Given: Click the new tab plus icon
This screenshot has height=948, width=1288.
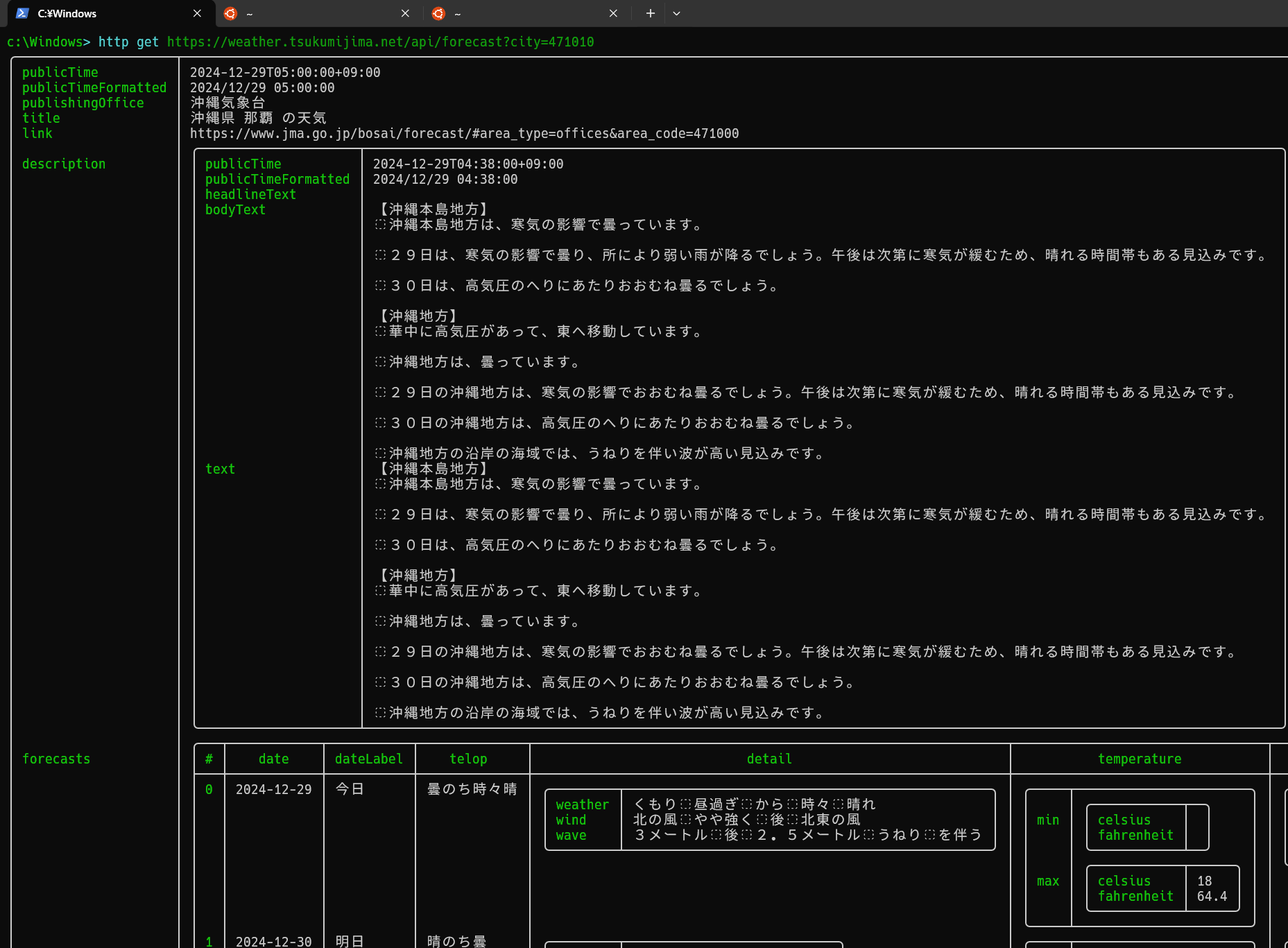Looking at the screenshot, I should pyautogui.click(x=649, y=13).
